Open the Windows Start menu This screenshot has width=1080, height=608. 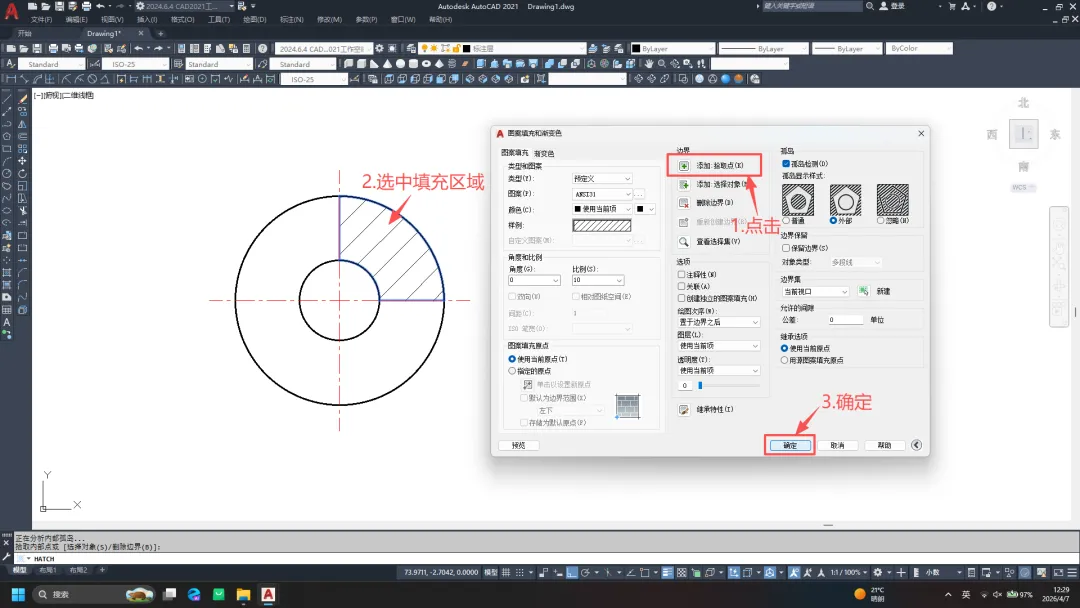coord(19,594)
